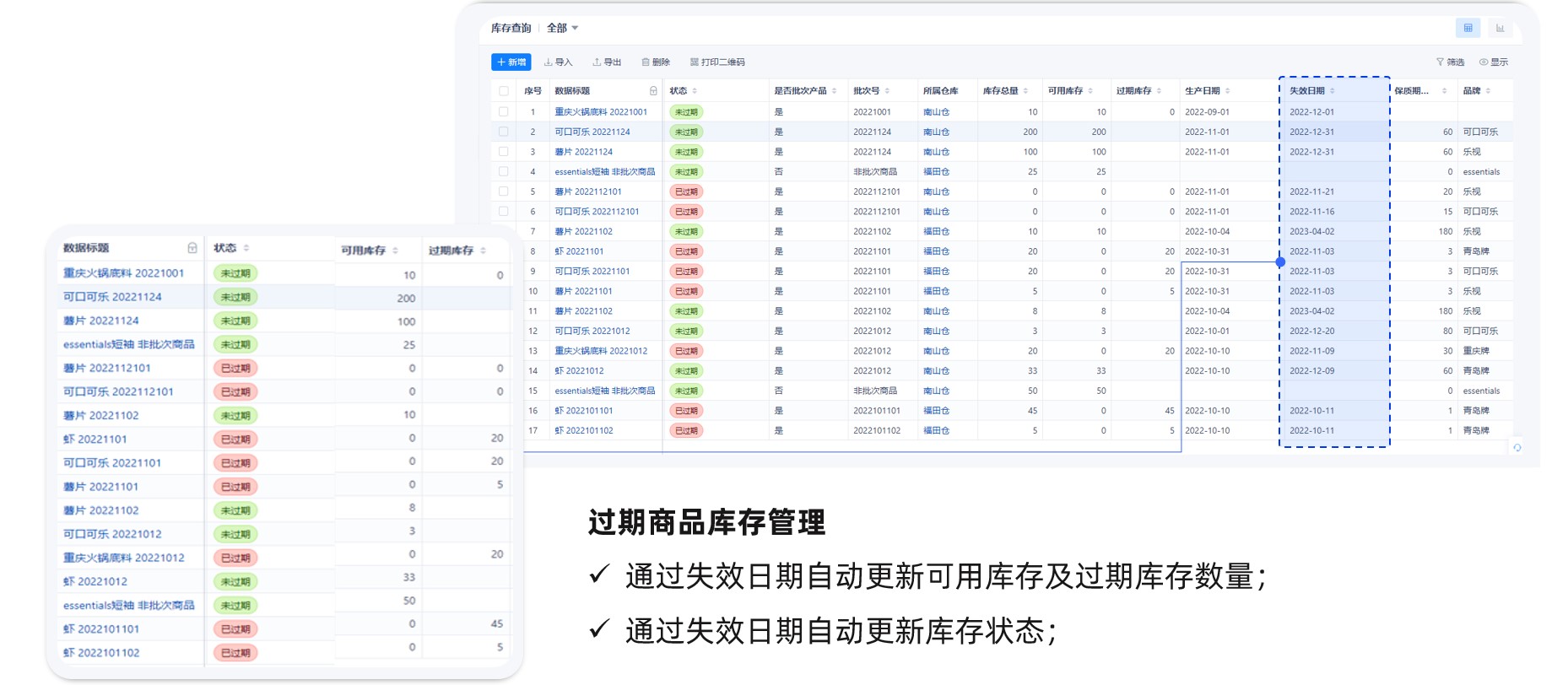Sort main table by 可用库存 column
The height and width of the screenshot is (685, 1568).
(1090, 91)
